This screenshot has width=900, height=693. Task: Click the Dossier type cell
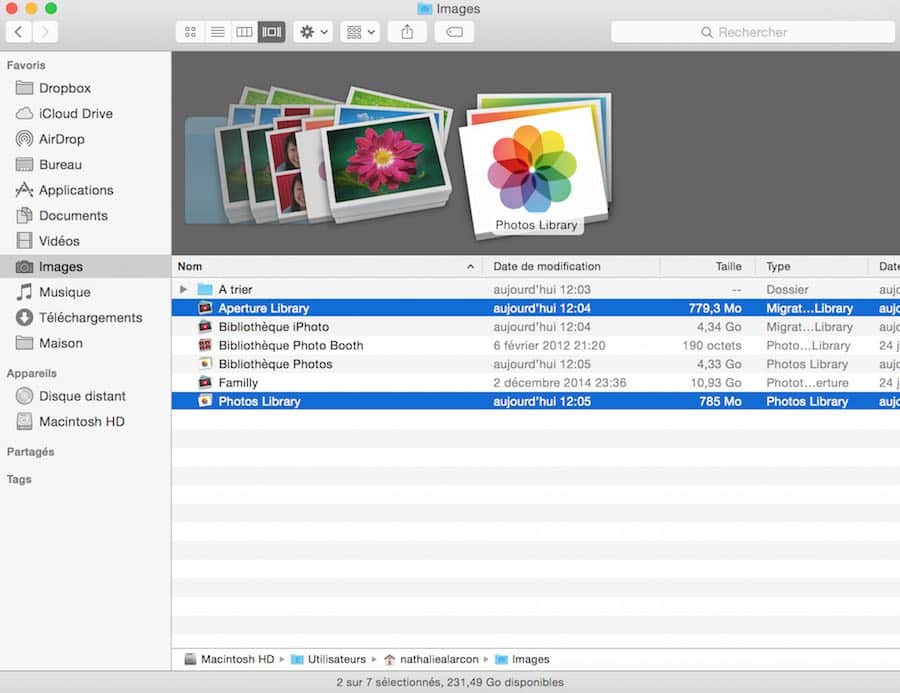[787, 289]
